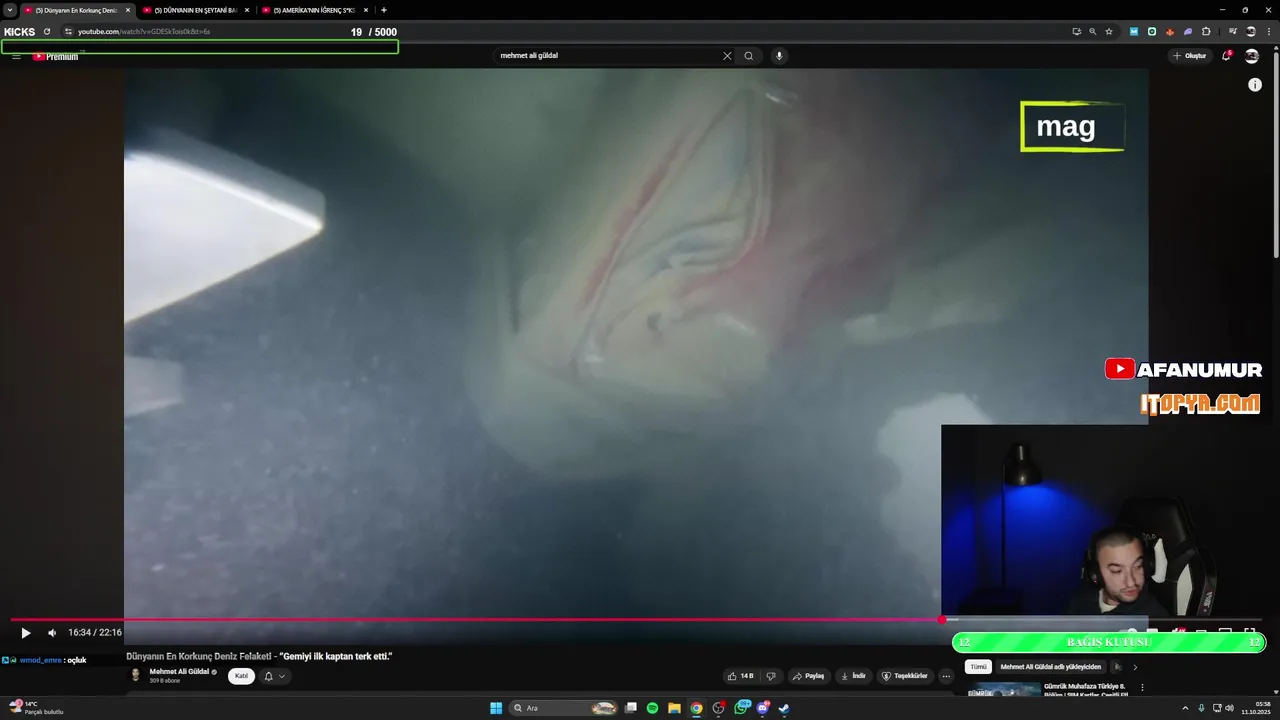The height and width of the screenshot is (720, 1280).
Task: Open YouTube account avatar menu
Action: pyautogui.click(x=1251, y=56)
